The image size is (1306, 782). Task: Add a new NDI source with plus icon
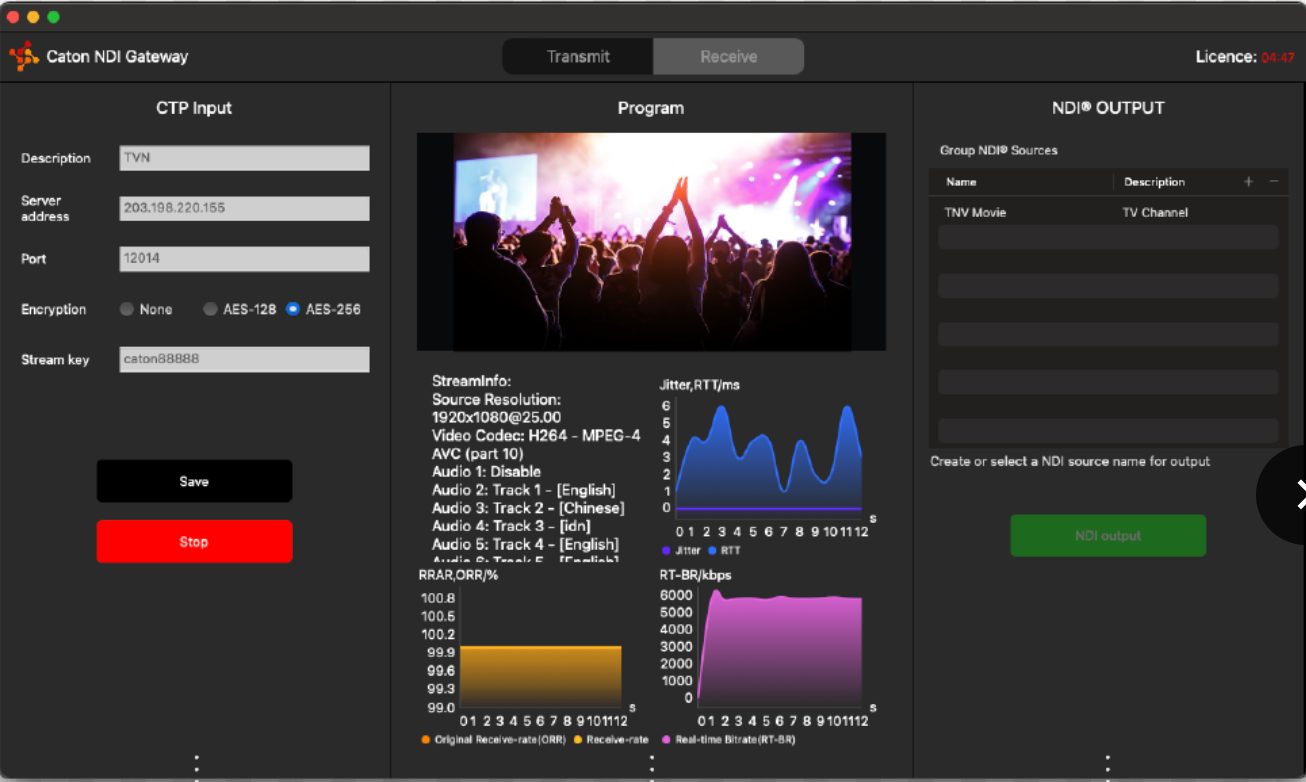coord(1248,182)
